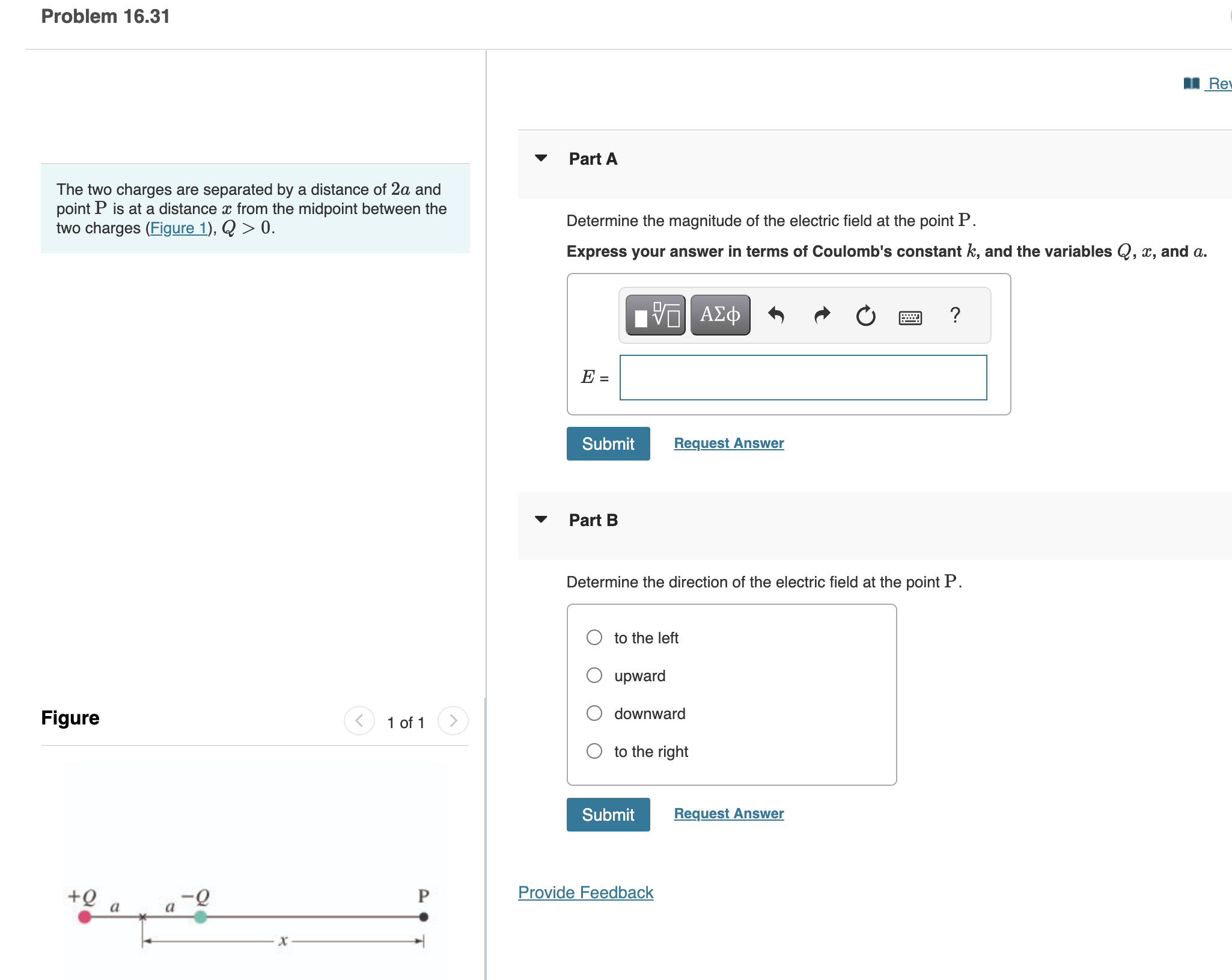
Task: Click the undo arrow icon
Action: pyautogui.click(x=776, y=315)
